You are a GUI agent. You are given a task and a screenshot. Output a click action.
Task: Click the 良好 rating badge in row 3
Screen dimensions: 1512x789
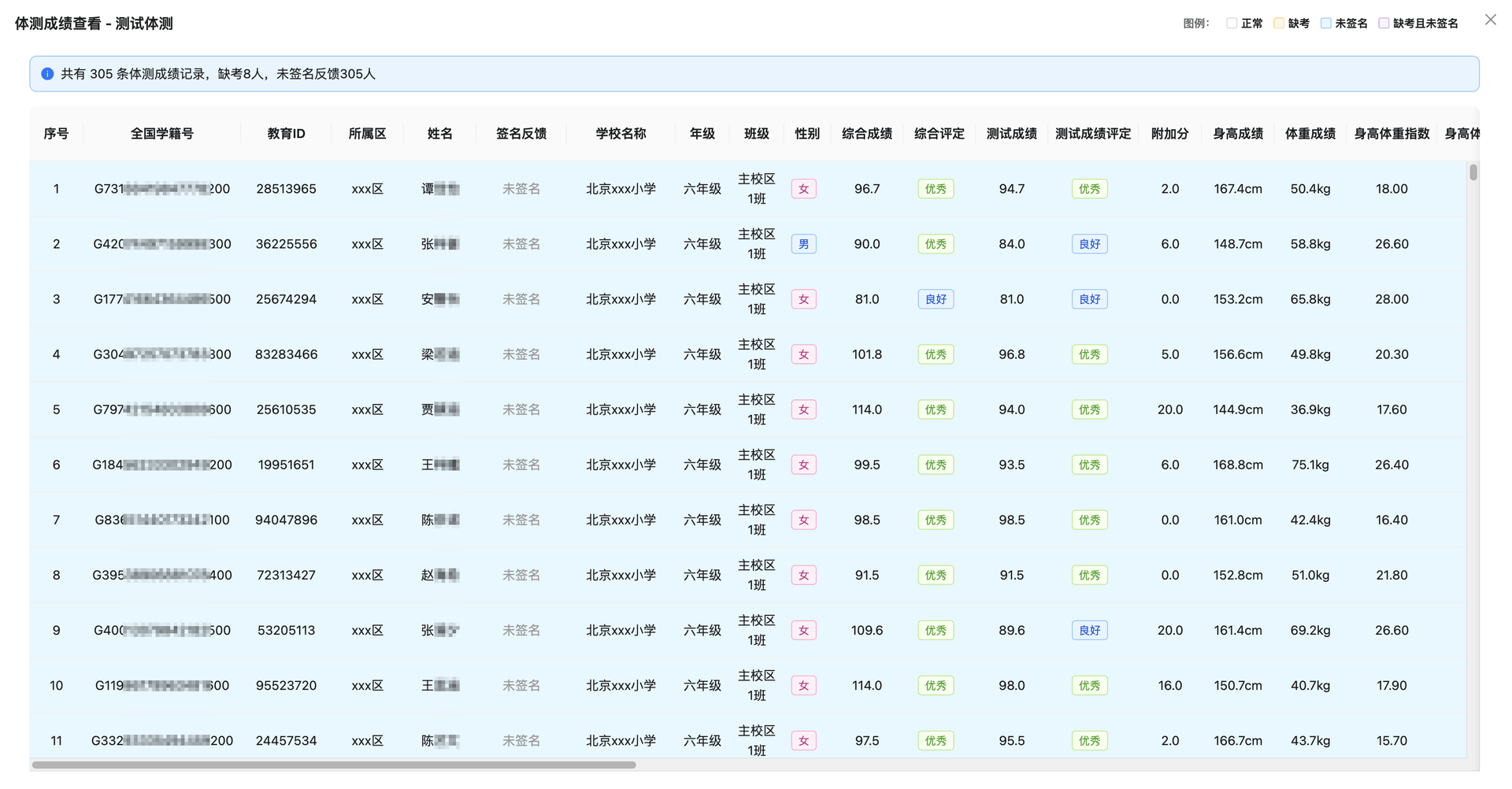(935, 299)
